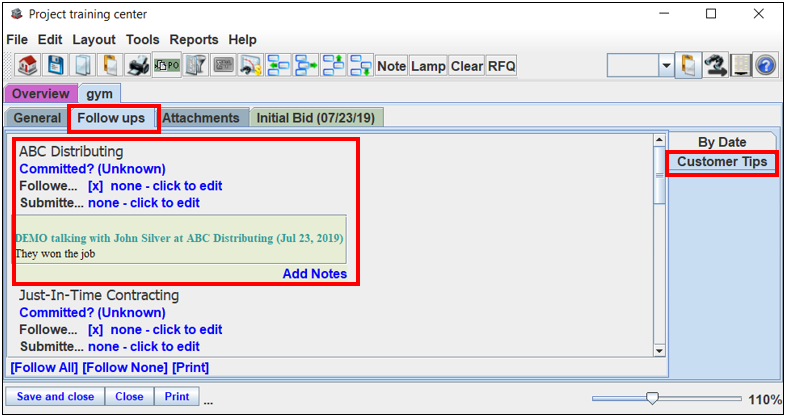The width and height of the screenshot is (787, 416).
Task: Click Save and close button
Action: tap(55, 396)
